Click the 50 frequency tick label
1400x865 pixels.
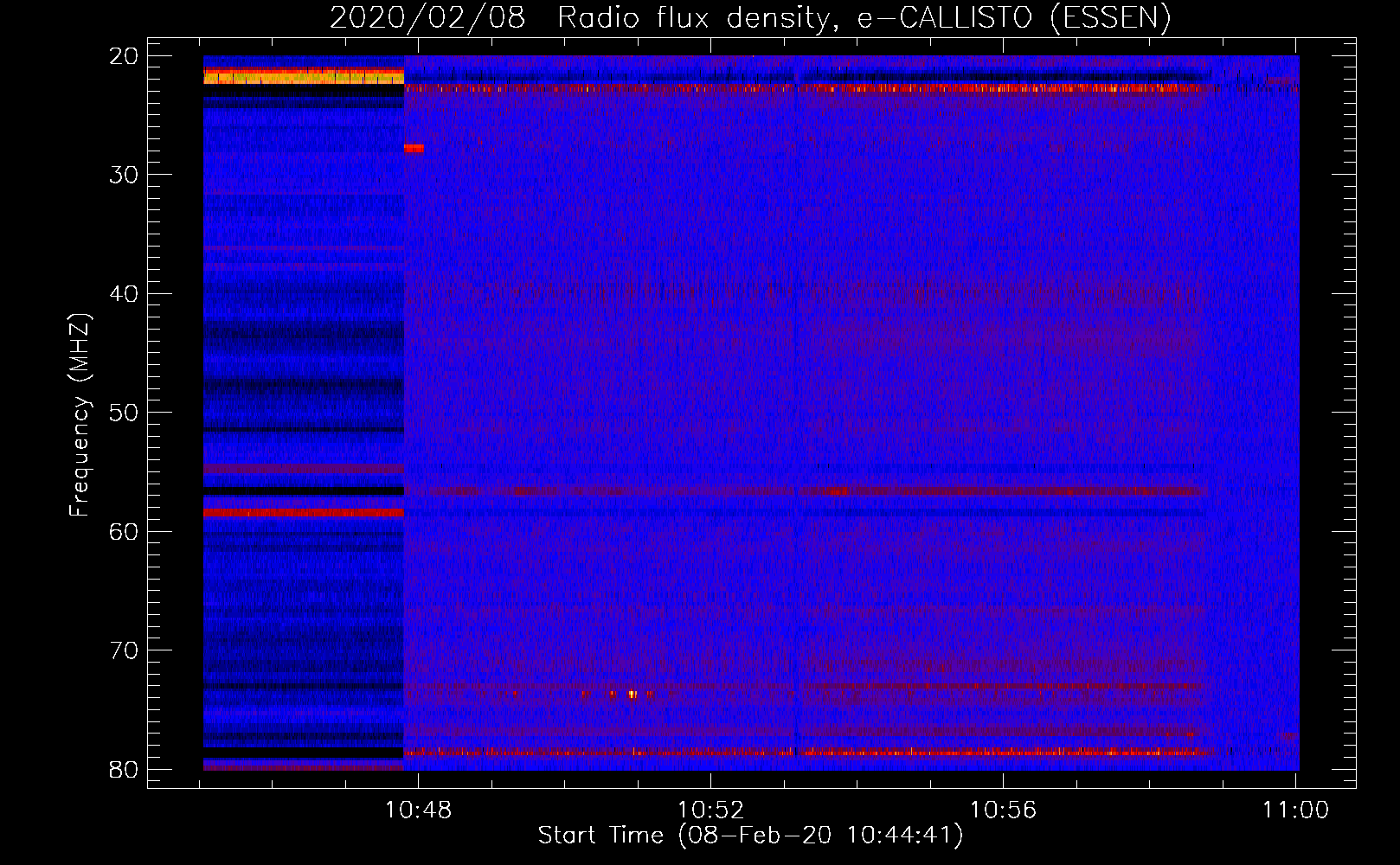(x=124, y=413)
